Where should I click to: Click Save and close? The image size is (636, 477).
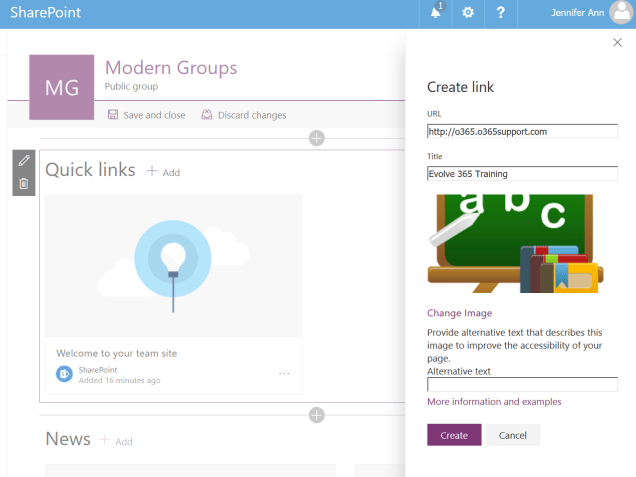(146, 115)
